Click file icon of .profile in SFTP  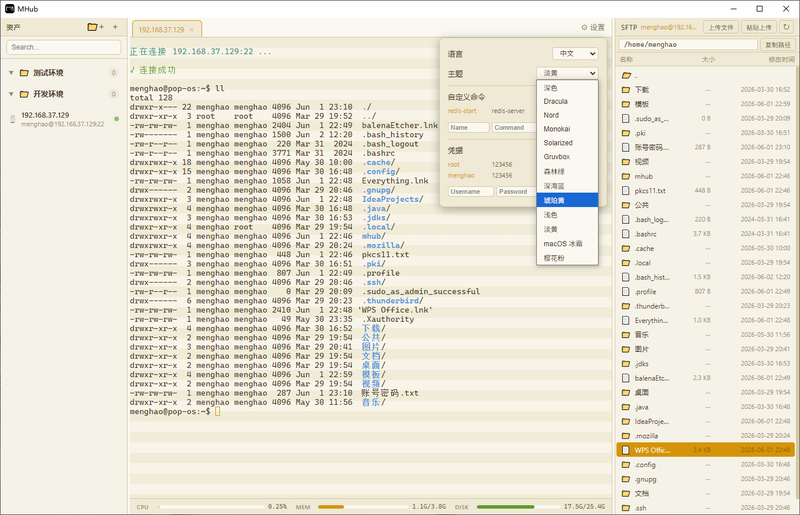(x=626, y=291)
